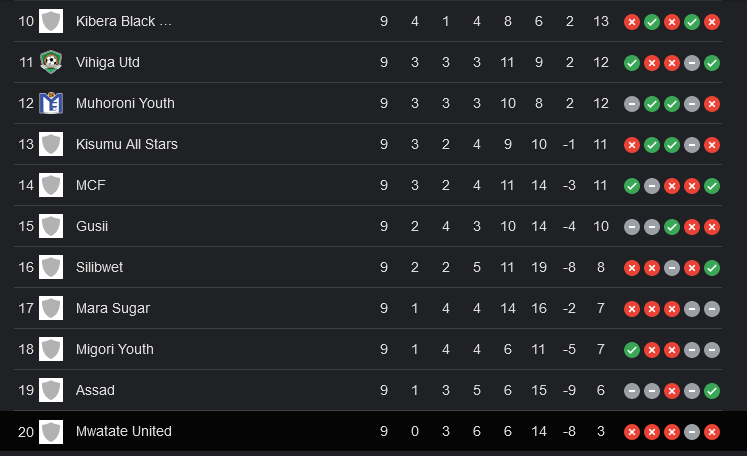The width and height of the screenshot is (747, 456).
Task: Click Kisumu All Stars' shield placeholder badge
Action: click(x=50, y=144)
